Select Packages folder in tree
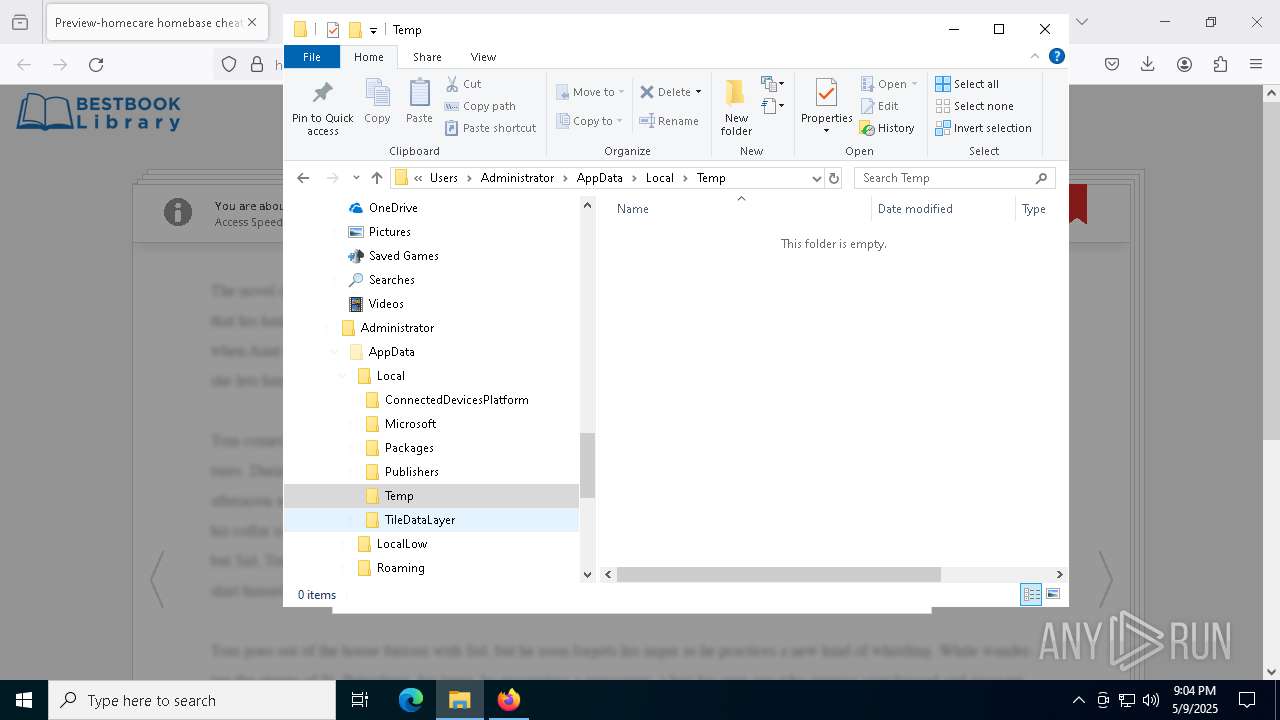 (409, 448)
